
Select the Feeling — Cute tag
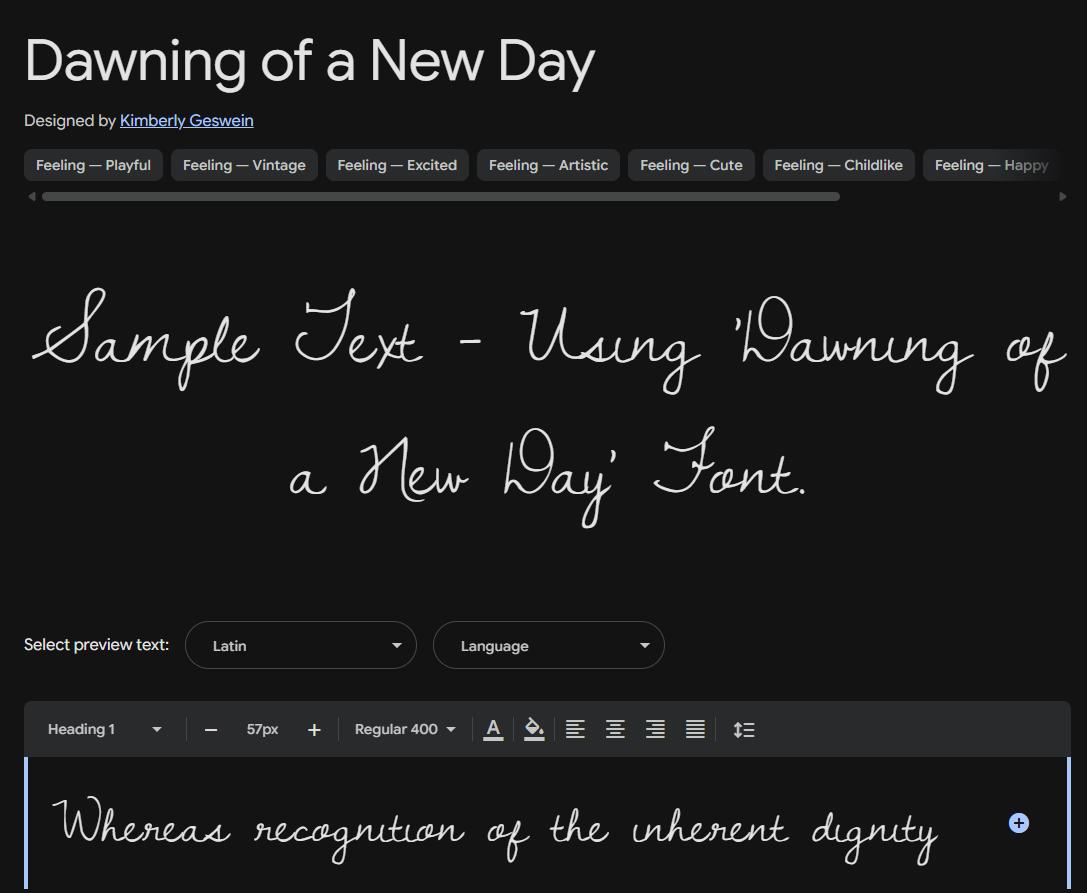tap(691, 165)
